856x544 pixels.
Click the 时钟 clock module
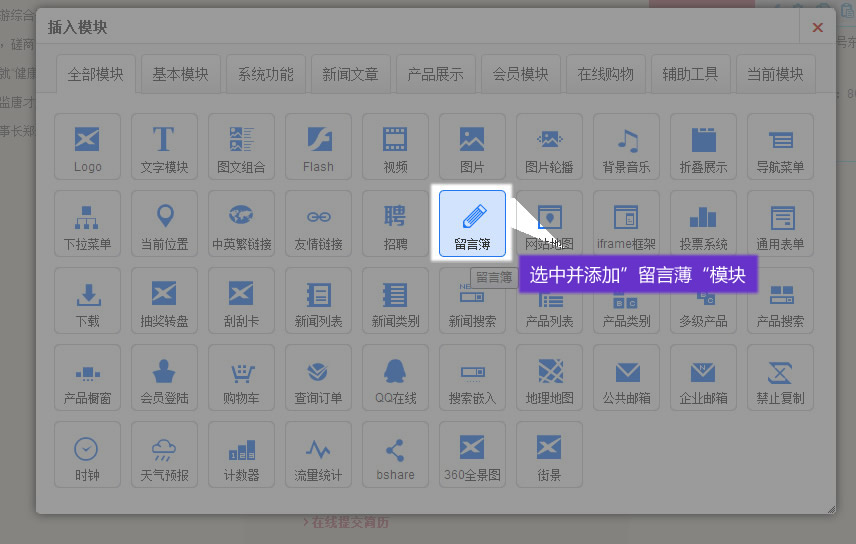tap(88, 454)
